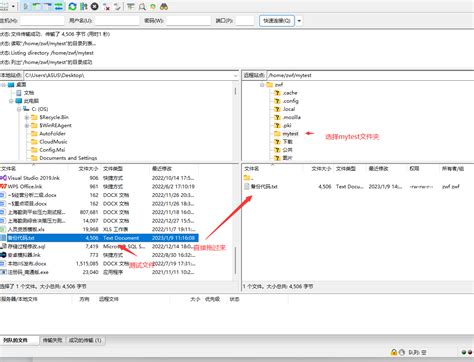
Task: Sort local files by size column header
Action: tap(88, 169)
